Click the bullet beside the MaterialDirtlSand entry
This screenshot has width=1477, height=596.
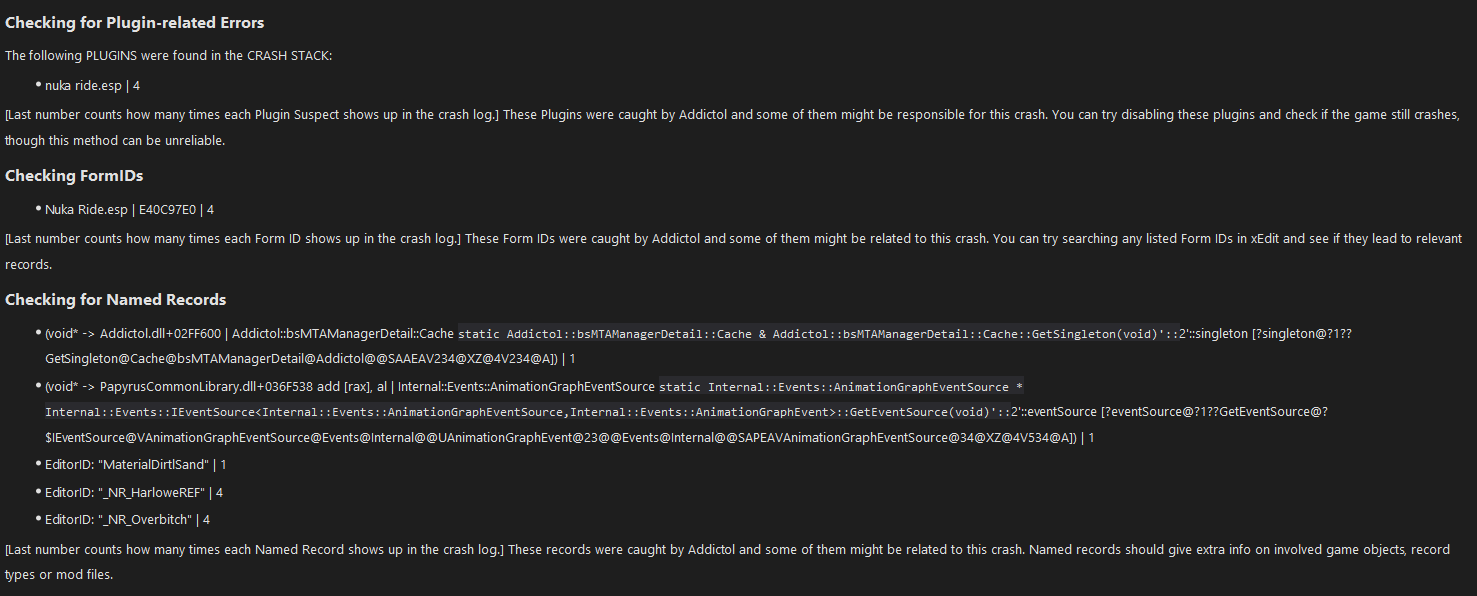point(38,465)
